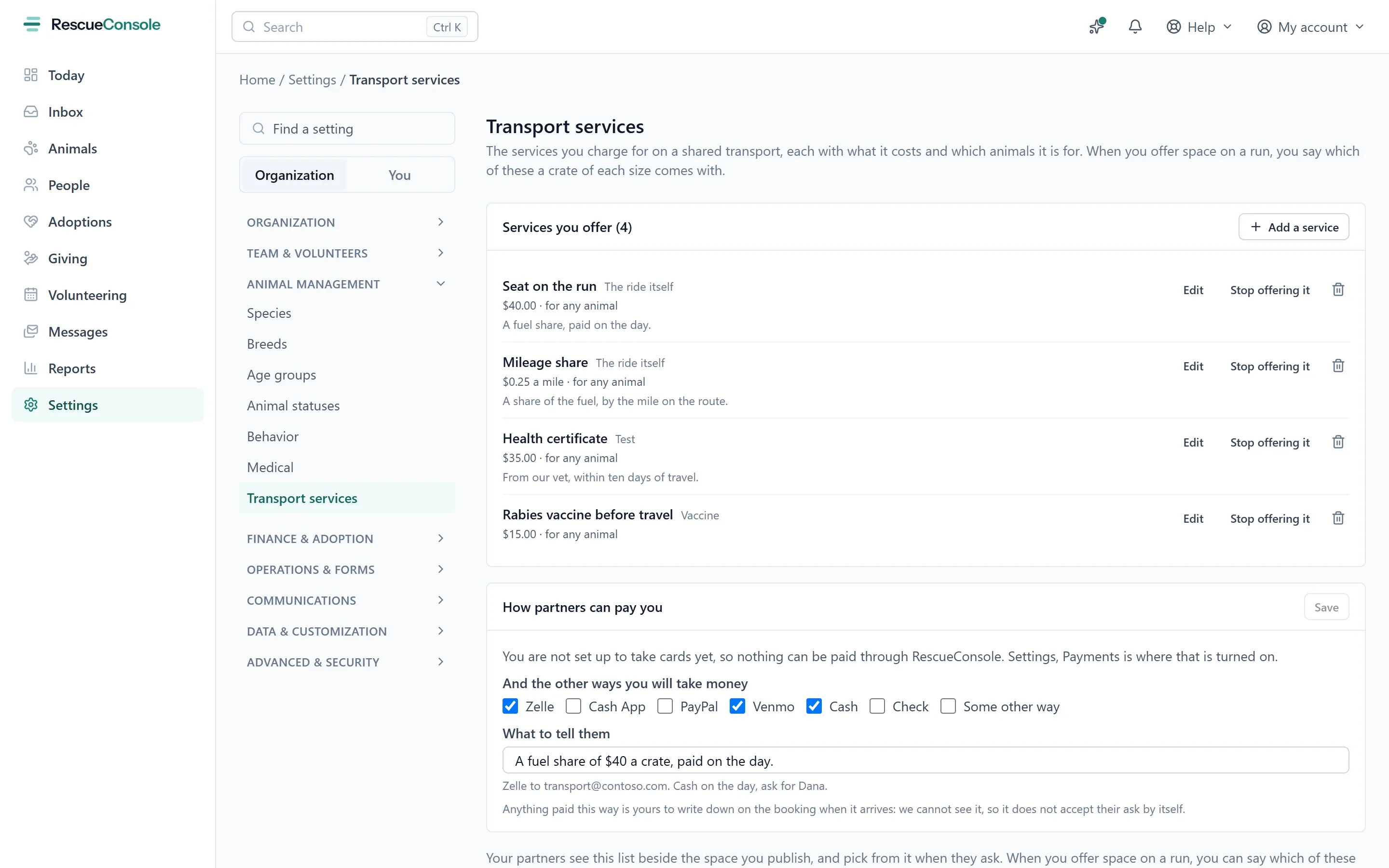Expand TEAM & VOLUNTEERS section
This screenshot has width=1389, height=868.
pyautogui.click(x=347, y=253)
